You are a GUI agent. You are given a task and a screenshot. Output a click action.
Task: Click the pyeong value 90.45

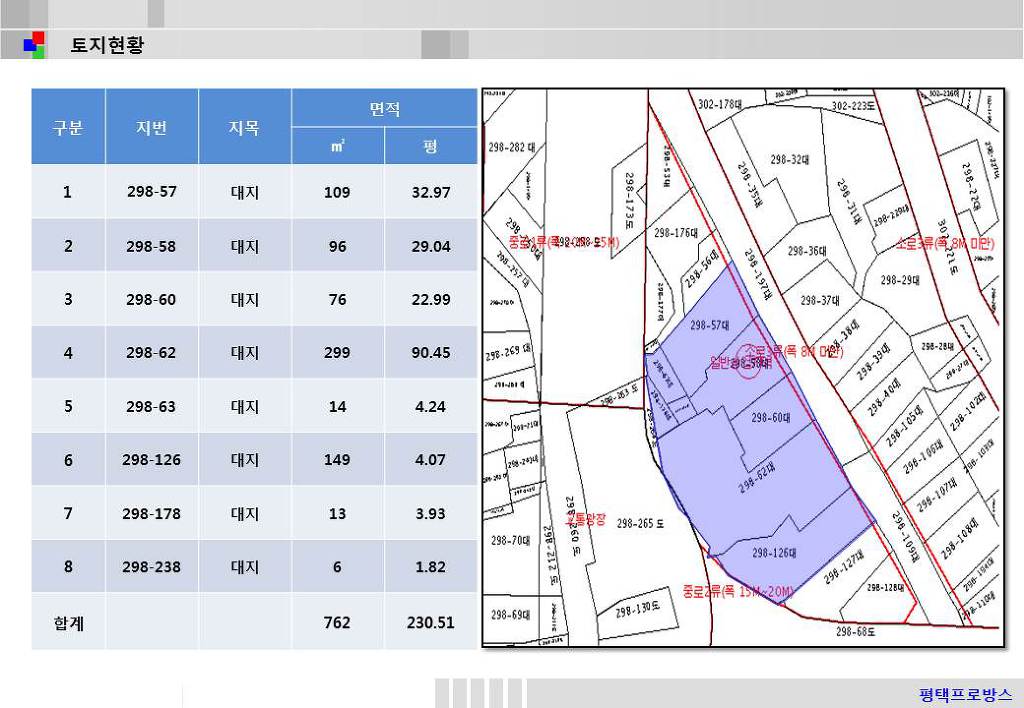(x=430, y=353)
